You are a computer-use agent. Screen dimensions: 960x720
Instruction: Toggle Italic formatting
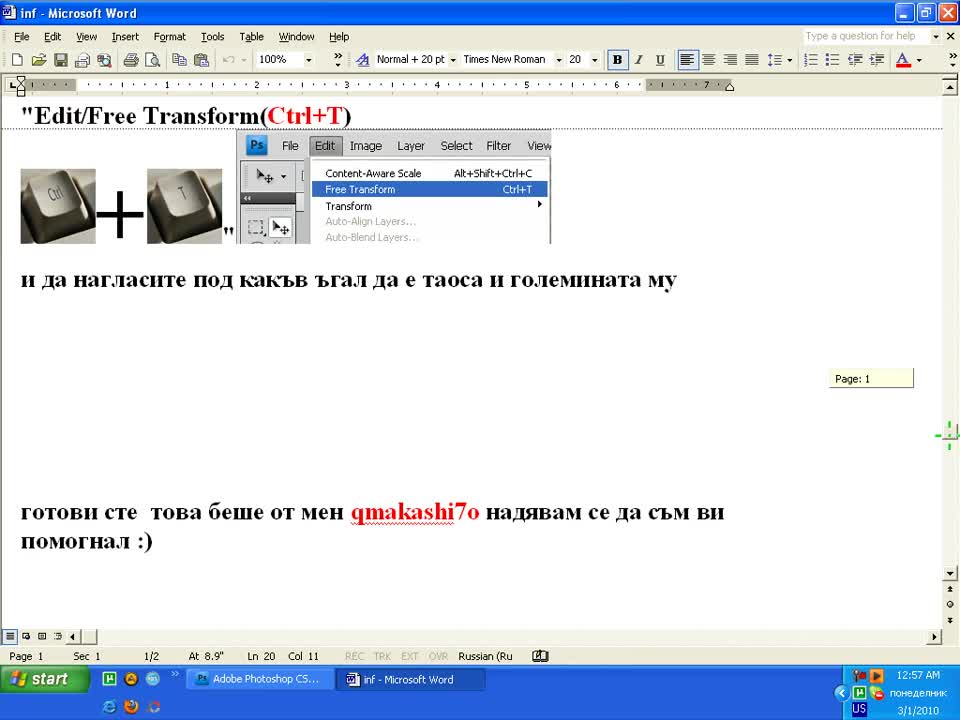[639, 60]
